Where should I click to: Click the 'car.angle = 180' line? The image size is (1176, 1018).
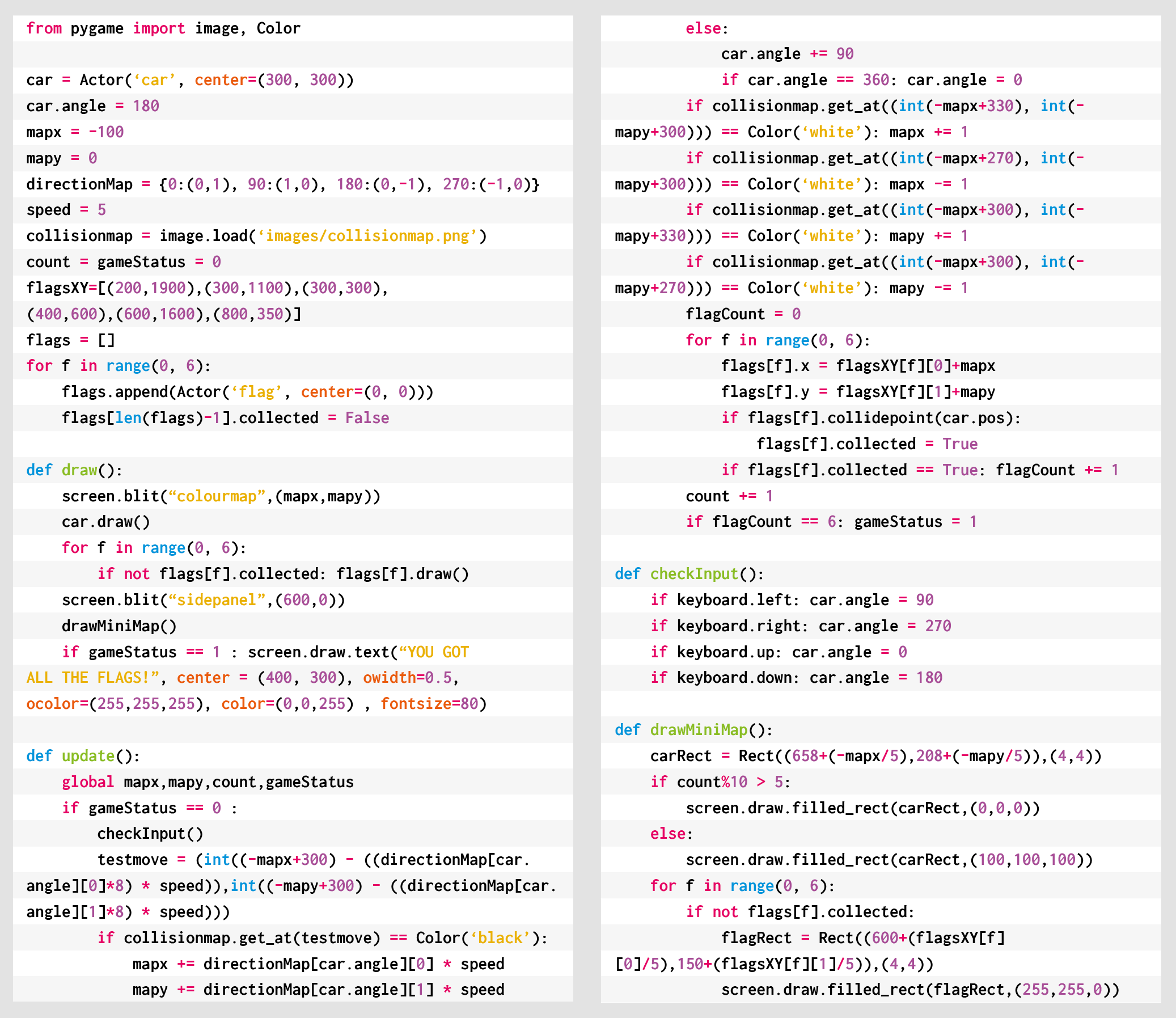(x=92, y=106)
